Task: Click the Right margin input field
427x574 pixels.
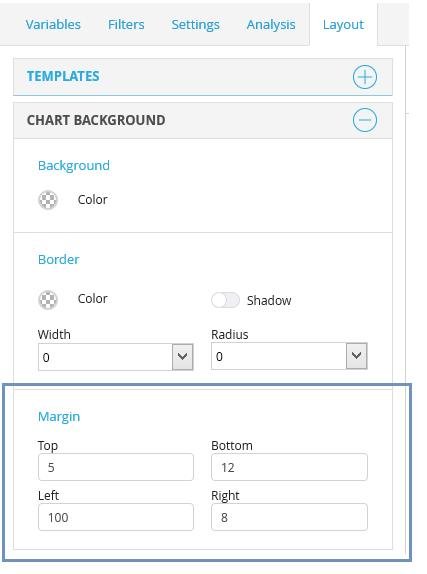Action: point(289,517)
